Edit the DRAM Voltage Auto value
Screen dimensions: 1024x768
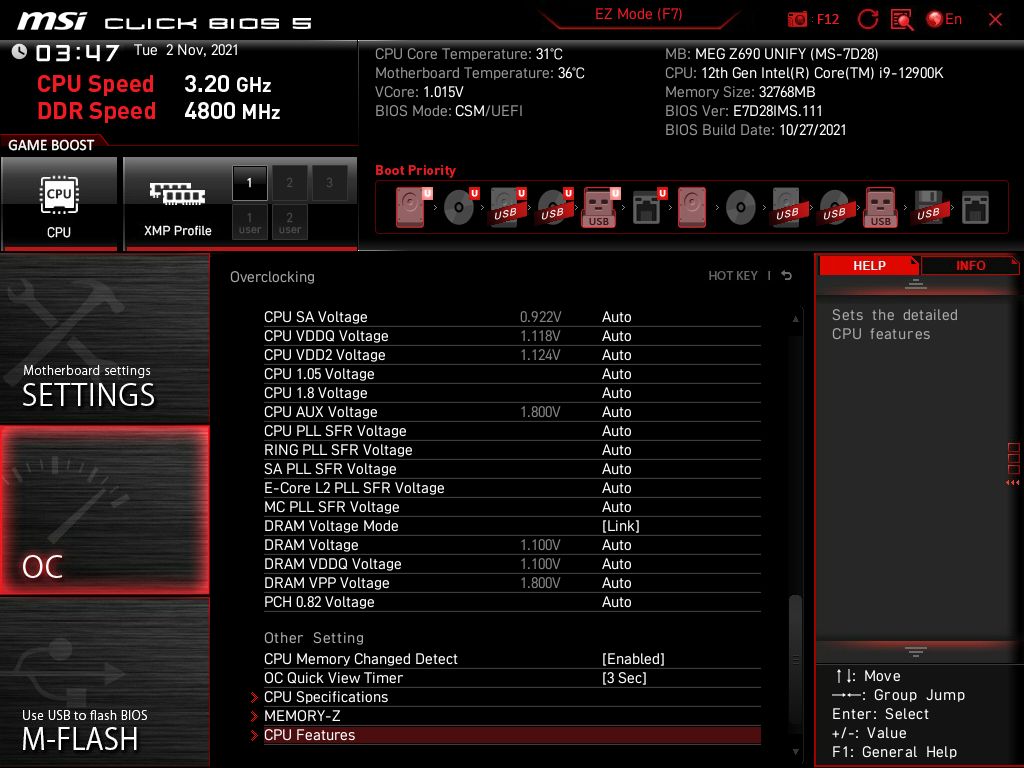click(616, 545)
